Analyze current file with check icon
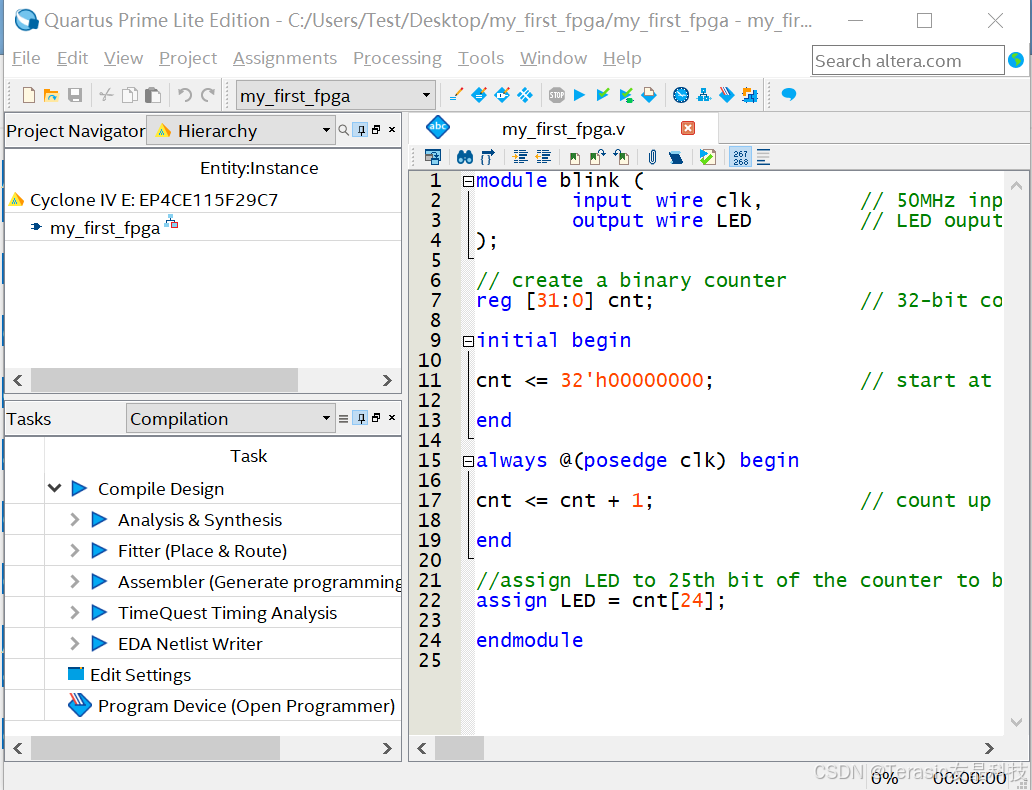This screenshot has width=1032, height=790. click(x=708, y=157)
